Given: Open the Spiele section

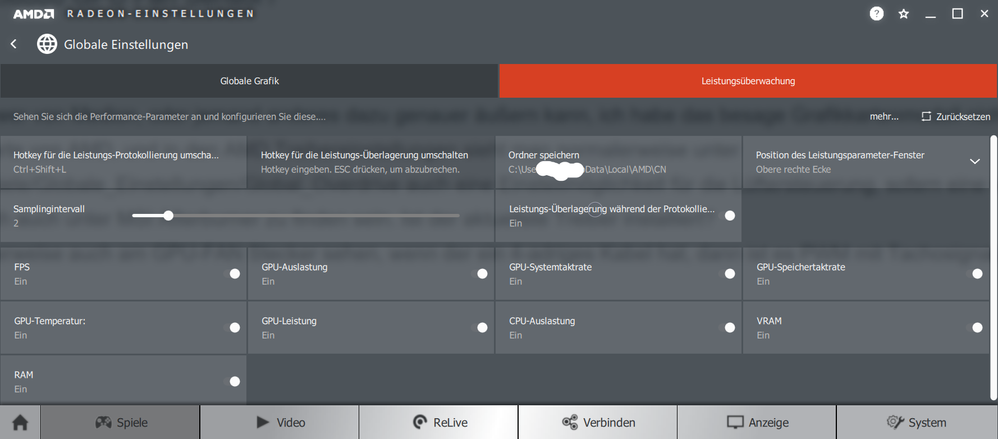Looking at the screenshot, I should 120,422.
